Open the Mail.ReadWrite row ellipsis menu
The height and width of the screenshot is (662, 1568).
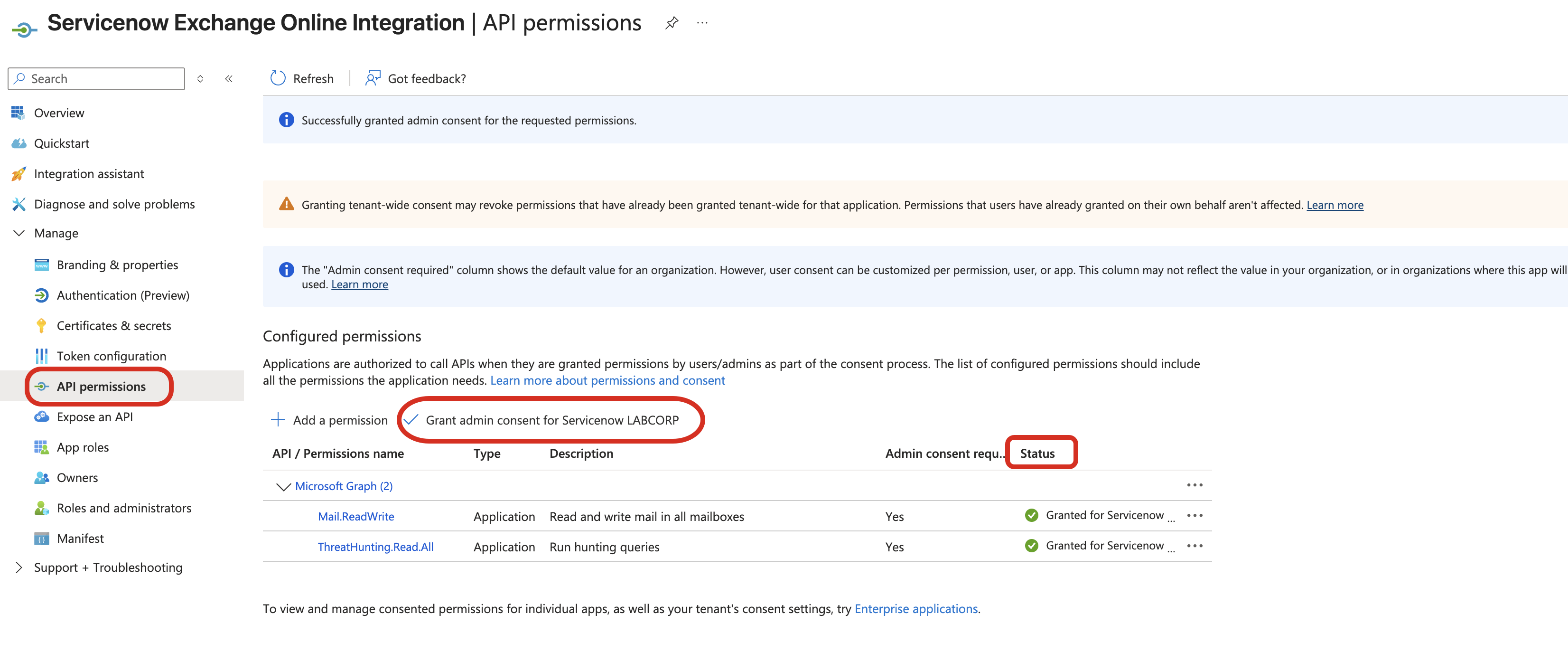coord(1194,516)
